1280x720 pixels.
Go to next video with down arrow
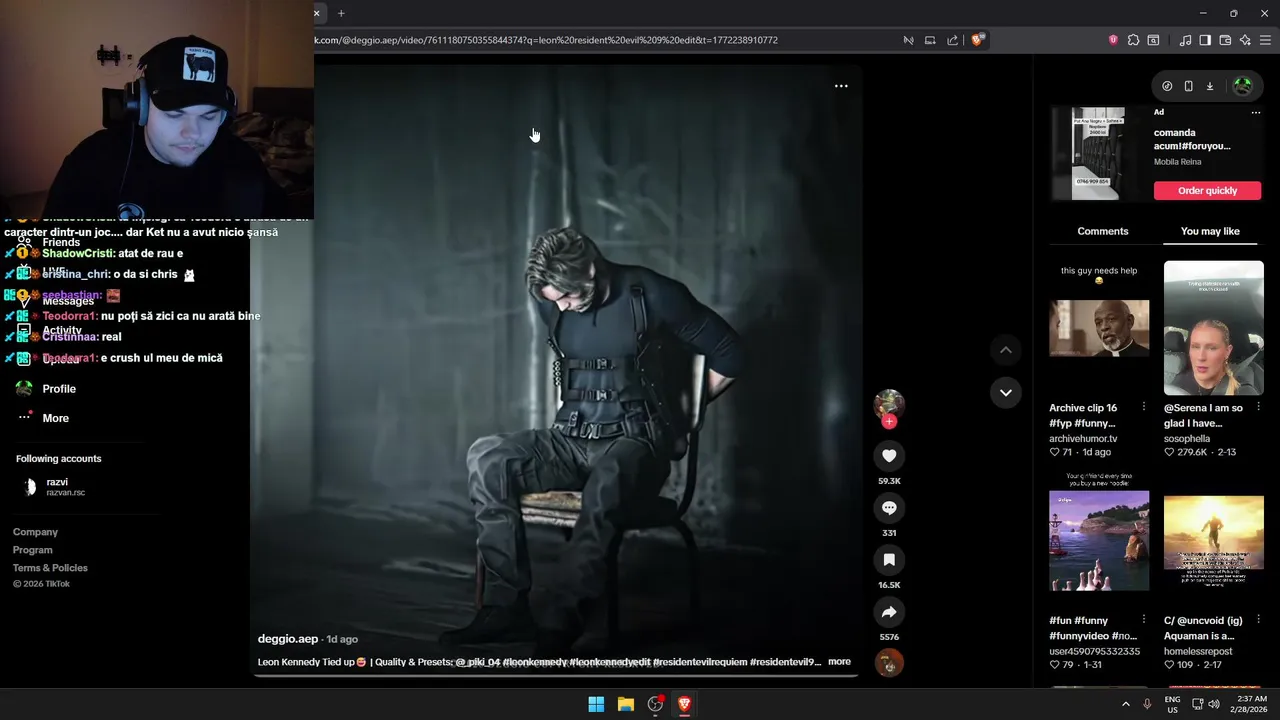[1006, 392]
